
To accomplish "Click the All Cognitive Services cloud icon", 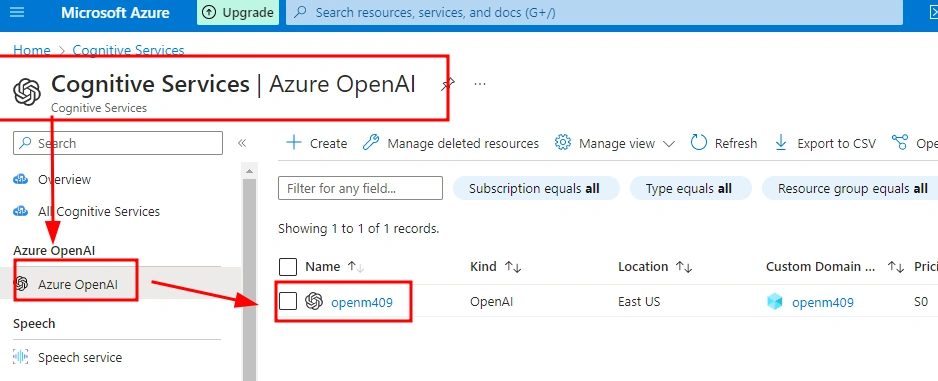I will [20, 212].
